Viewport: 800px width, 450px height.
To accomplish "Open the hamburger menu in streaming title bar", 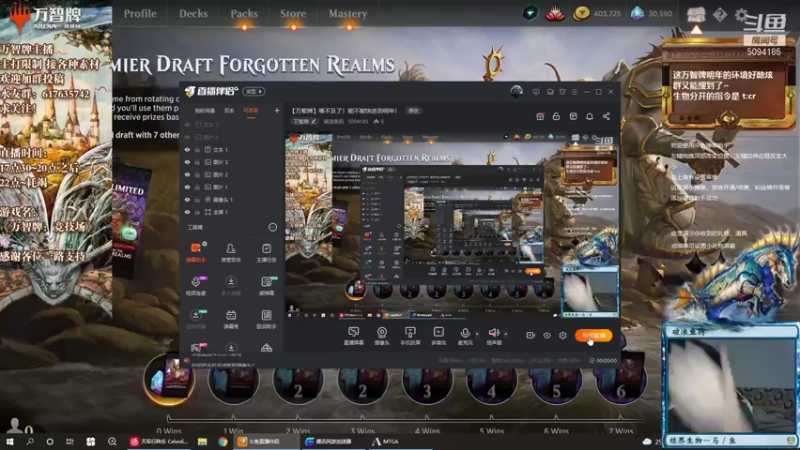I will (x=574, y=92).
